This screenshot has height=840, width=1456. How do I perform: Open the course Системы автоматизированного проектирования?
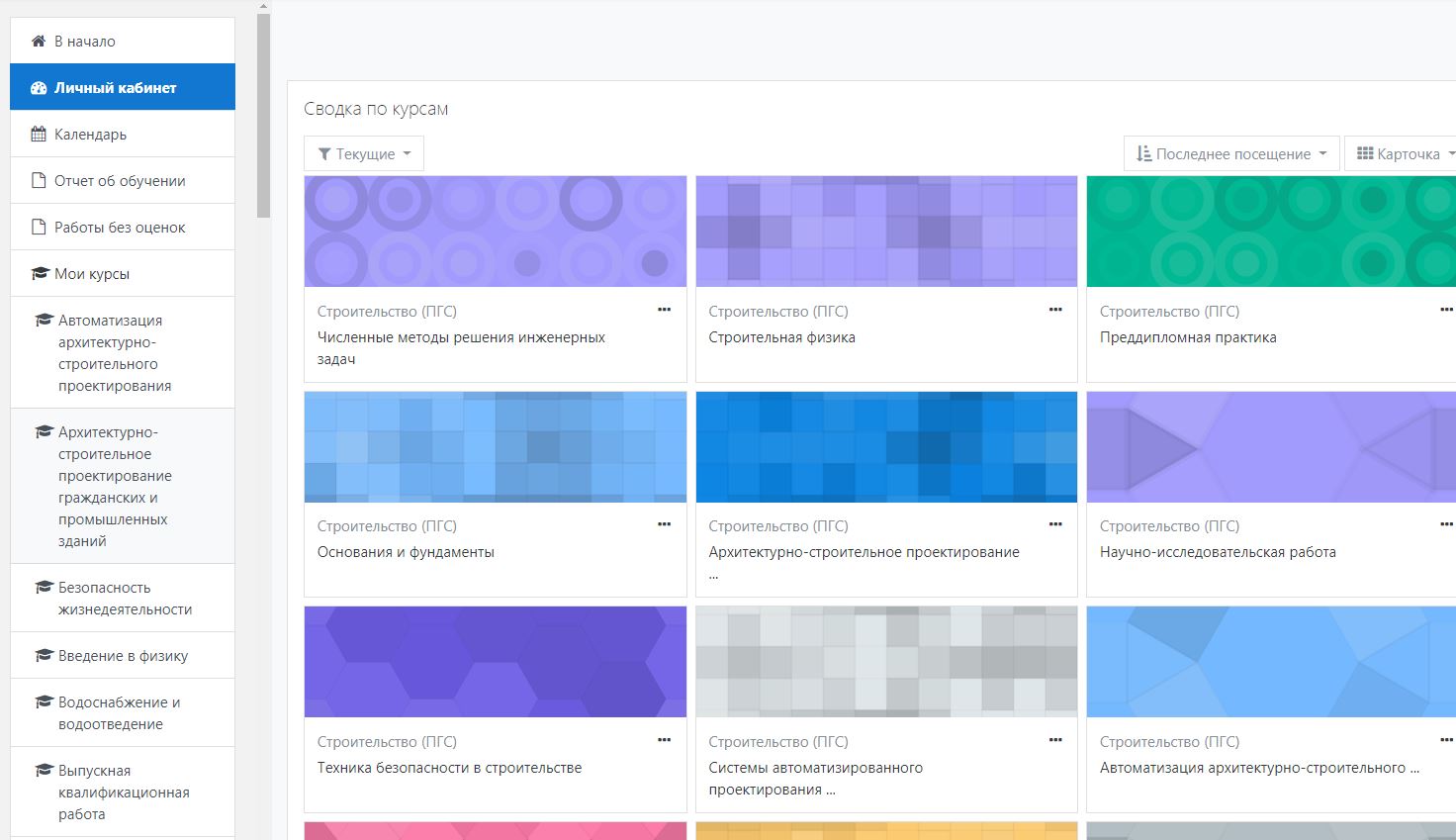pos(815,779)
